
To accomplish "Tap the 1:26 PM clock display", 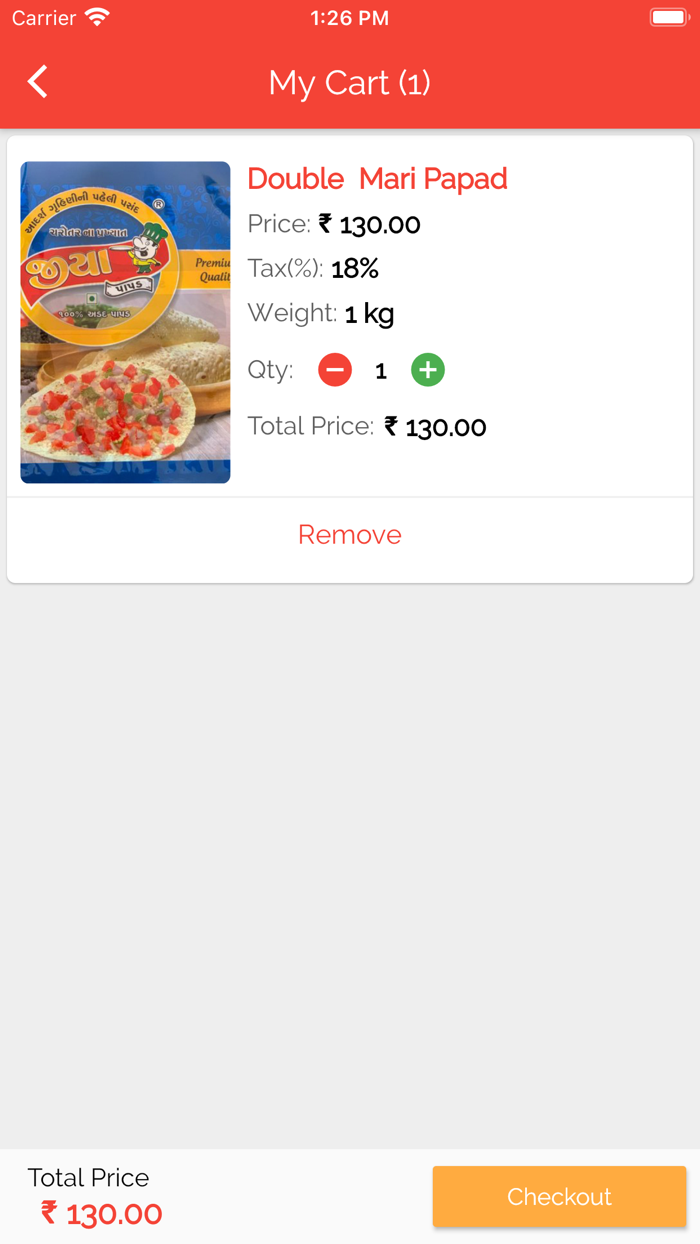I will coord(349,16).
